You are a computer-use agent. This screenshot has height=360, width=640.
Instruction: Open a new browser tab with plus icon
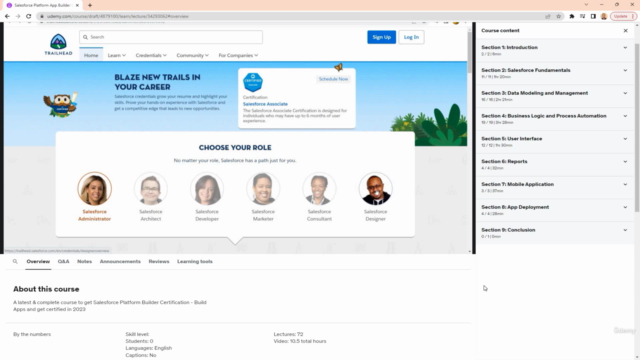90,5
